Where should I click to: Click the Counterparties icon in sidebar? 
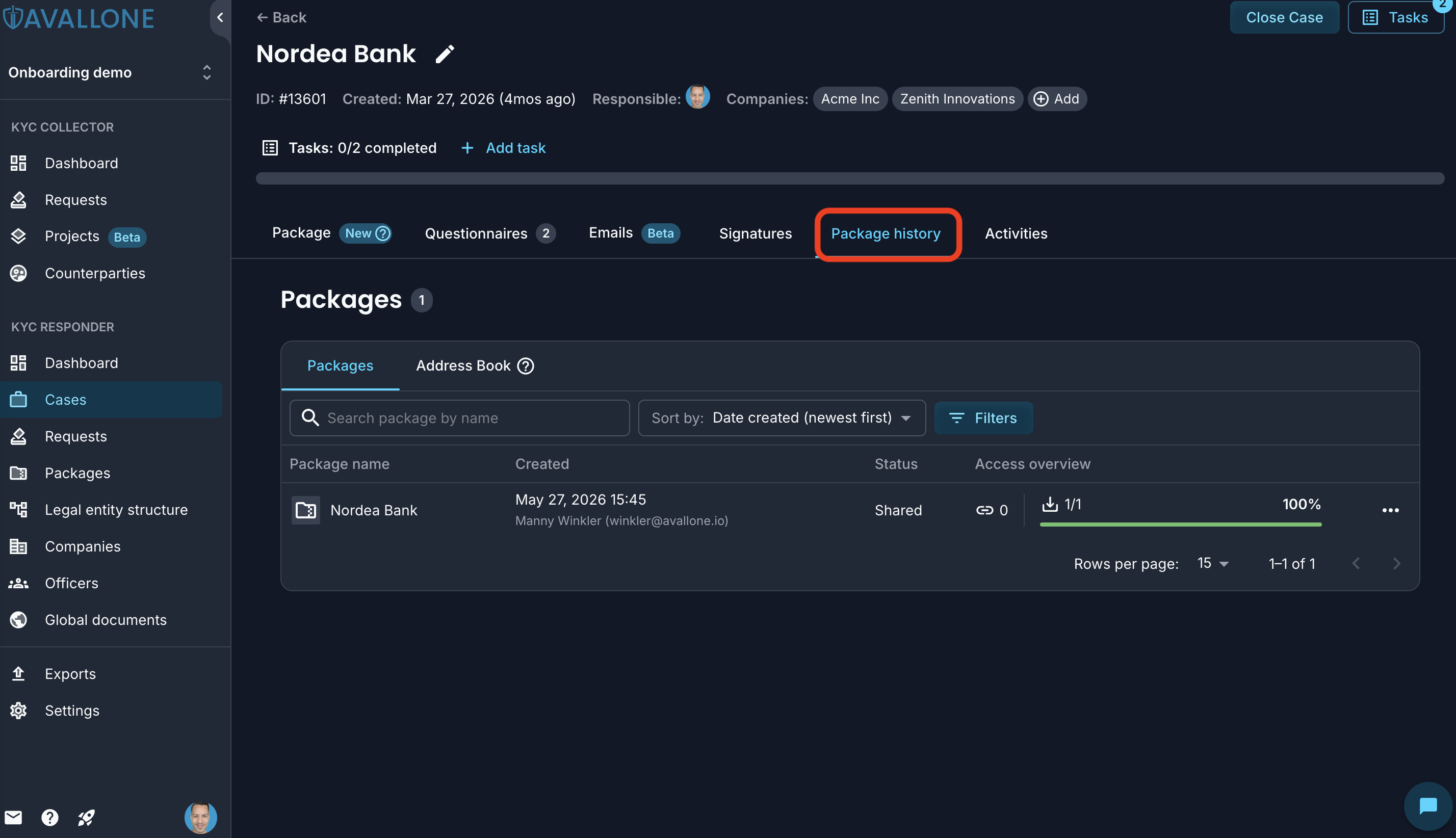18,273
